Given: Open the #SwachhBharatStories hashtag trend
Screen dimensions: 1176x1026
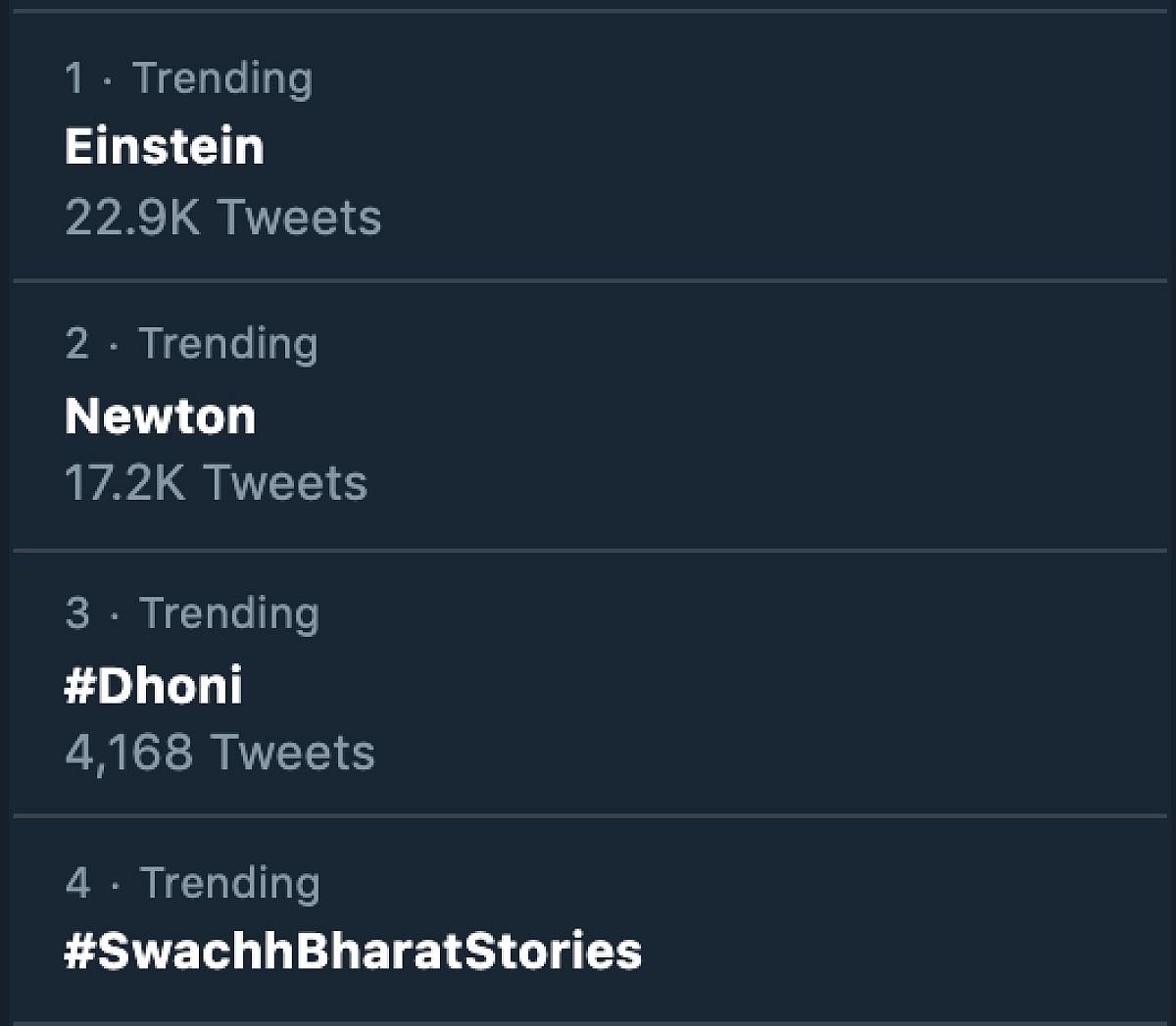Looking at the screenshot, I should [354, 952].
